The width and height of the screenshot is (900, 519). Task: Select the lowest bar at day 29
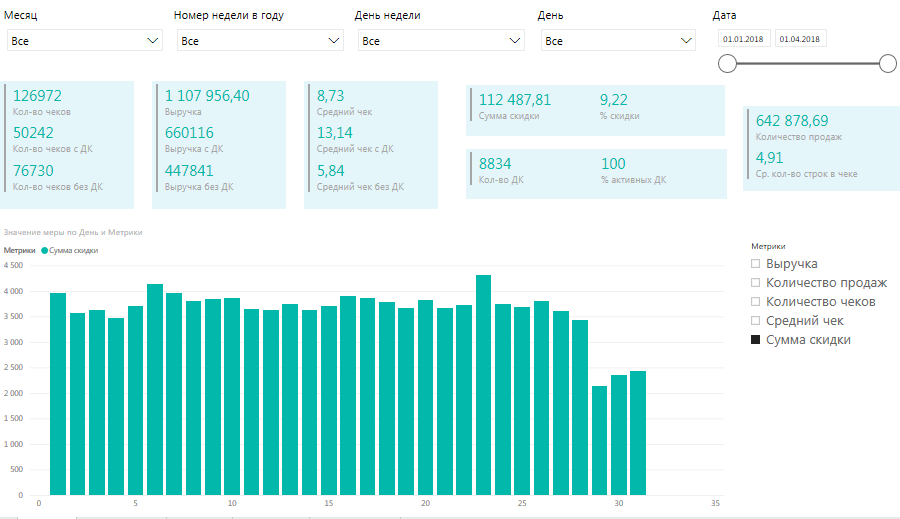click(x=599, y=440)
